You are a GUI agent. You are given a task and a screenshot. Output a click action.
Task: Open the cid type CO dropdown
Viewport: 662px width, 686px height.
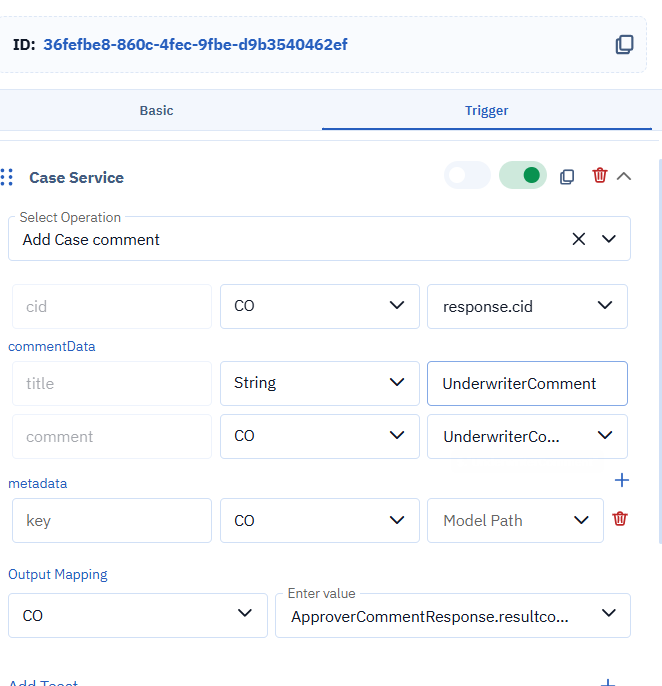[x=320, y=306]
